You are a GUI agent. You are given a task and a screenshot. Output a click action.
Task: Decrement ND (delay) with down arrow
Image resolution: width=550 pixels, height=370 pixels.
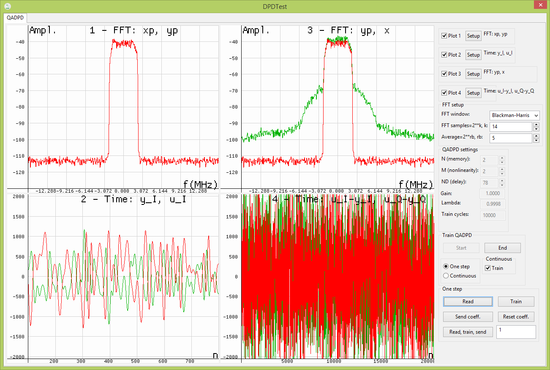502,185
